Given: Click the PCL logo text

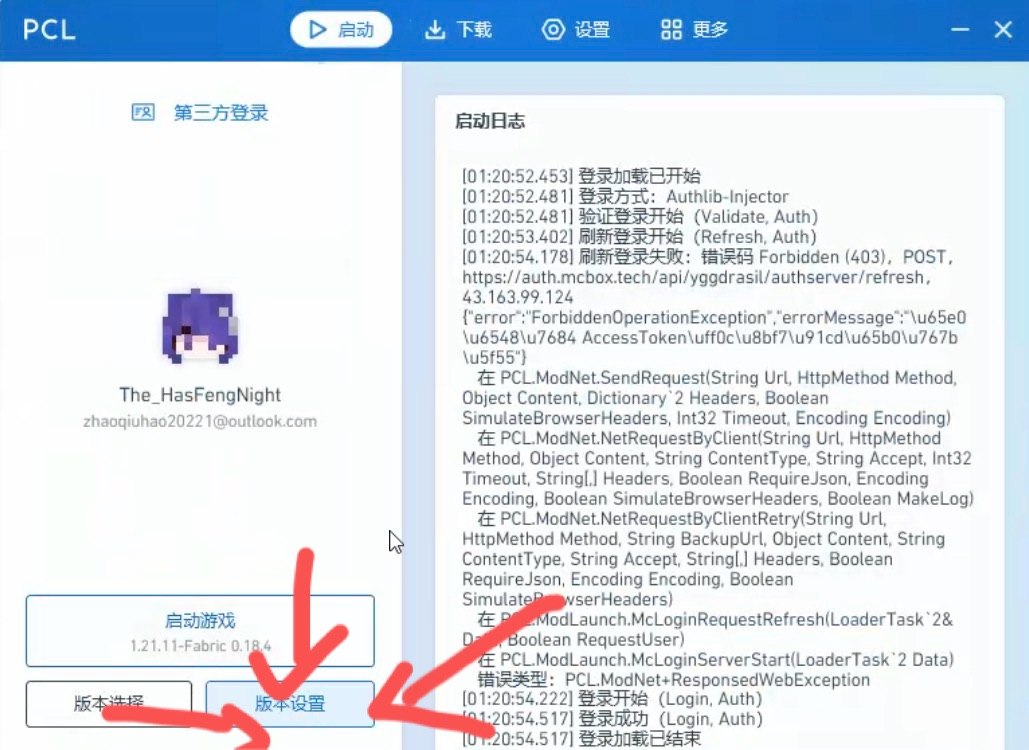Looking at the screenshot, I should point(49,30).
